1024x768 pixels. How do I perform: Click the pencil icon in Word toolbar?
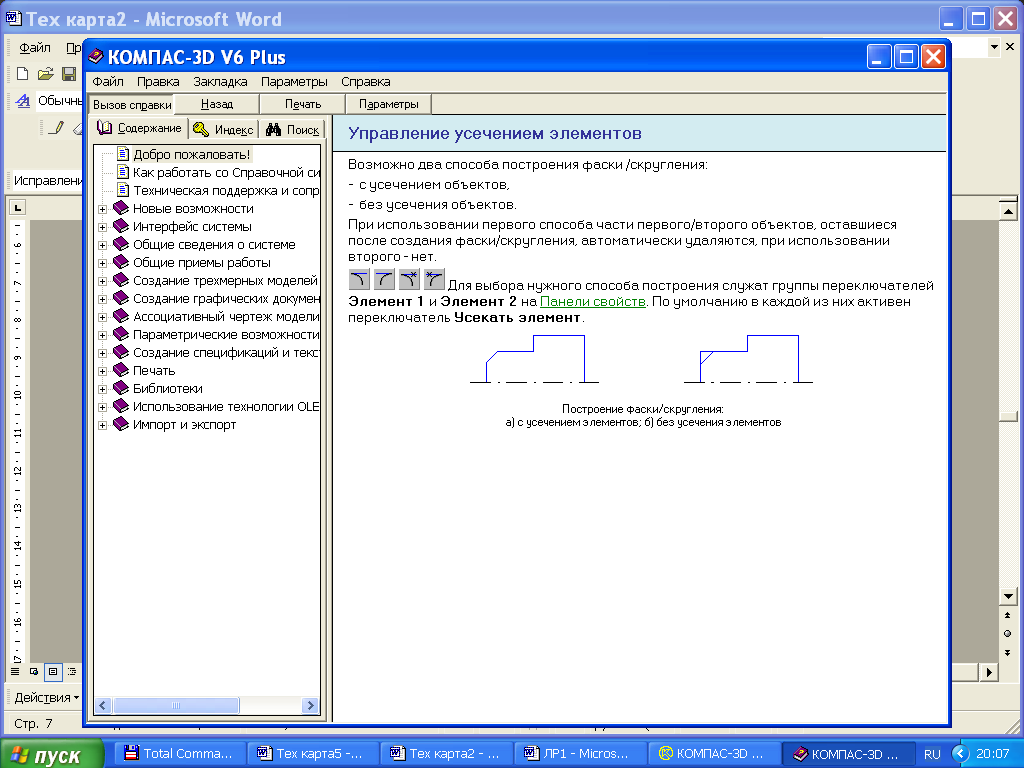coord(57,127)
